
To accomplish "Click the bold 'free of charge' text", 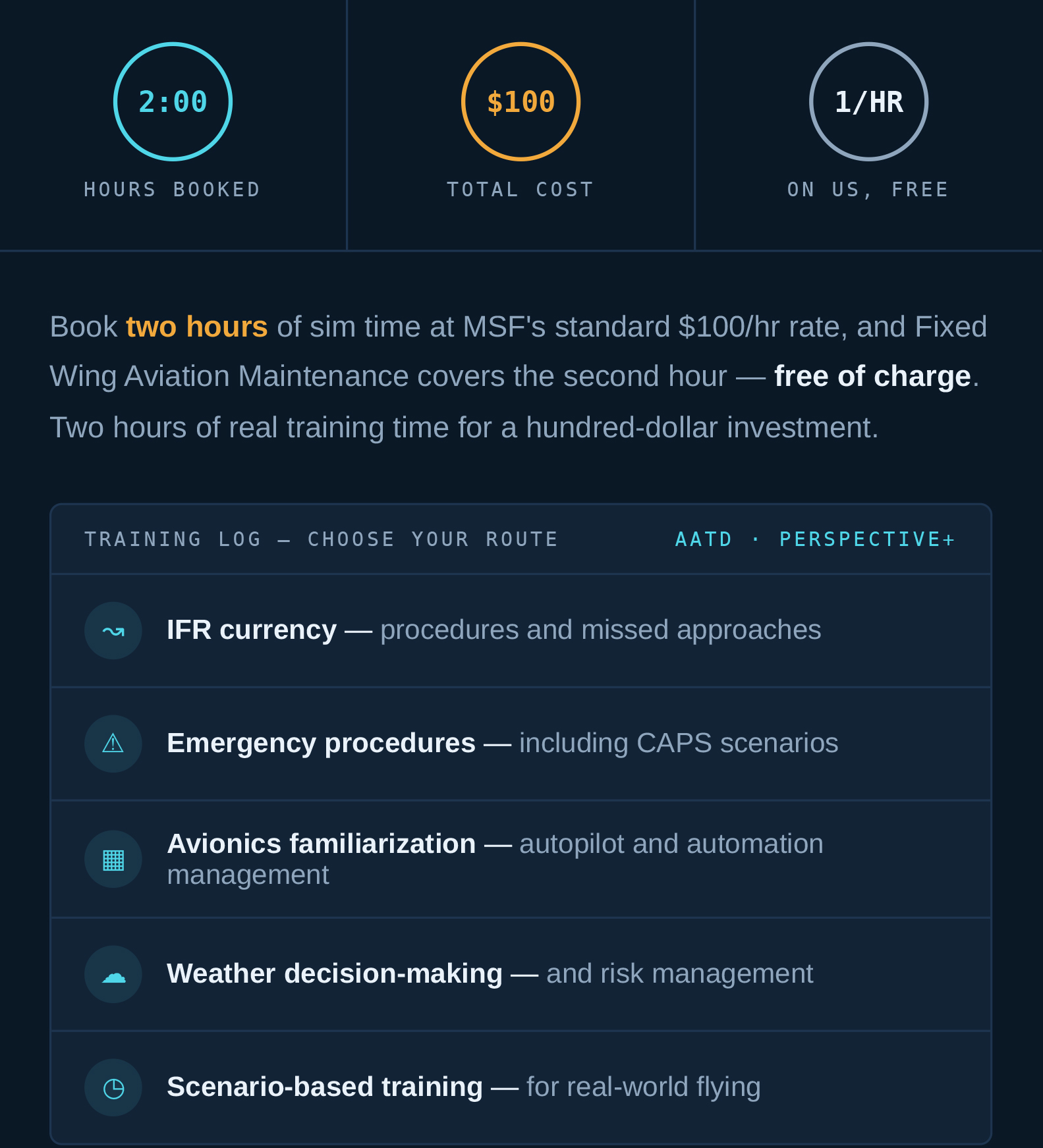I will (x=872, y=377).
